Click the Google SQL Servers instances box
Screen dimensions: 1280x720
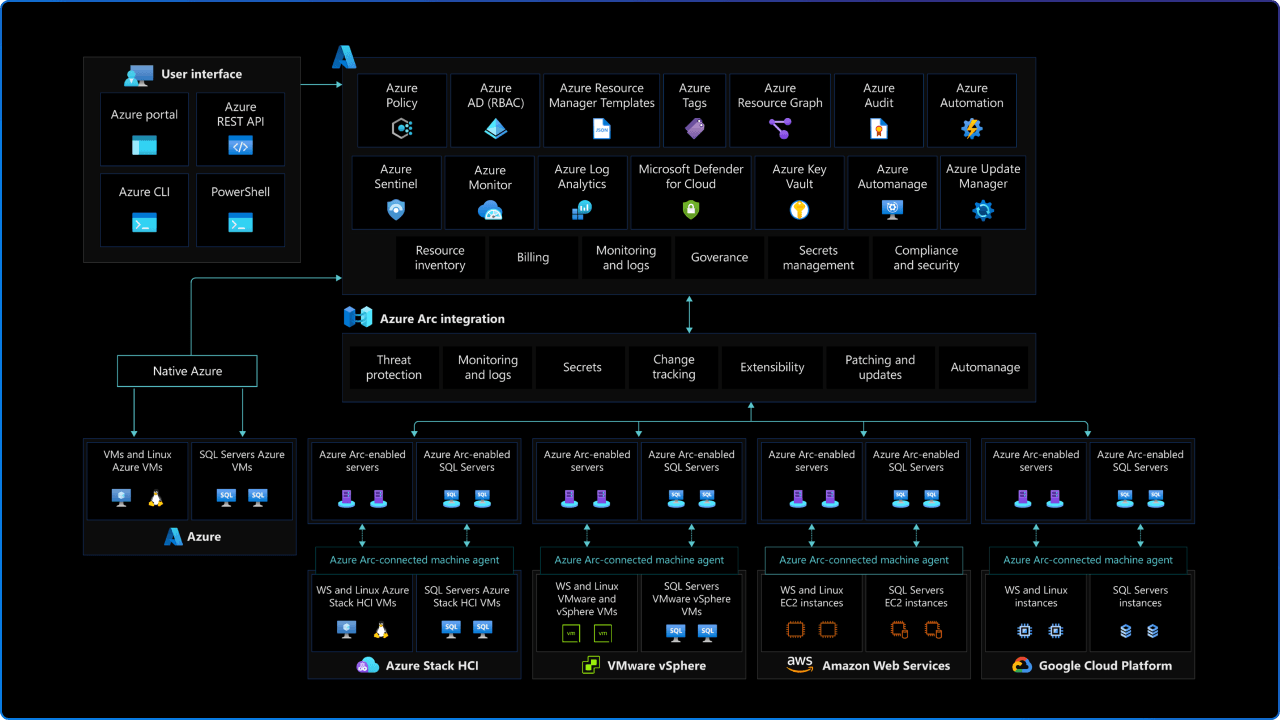(1140, 612)
